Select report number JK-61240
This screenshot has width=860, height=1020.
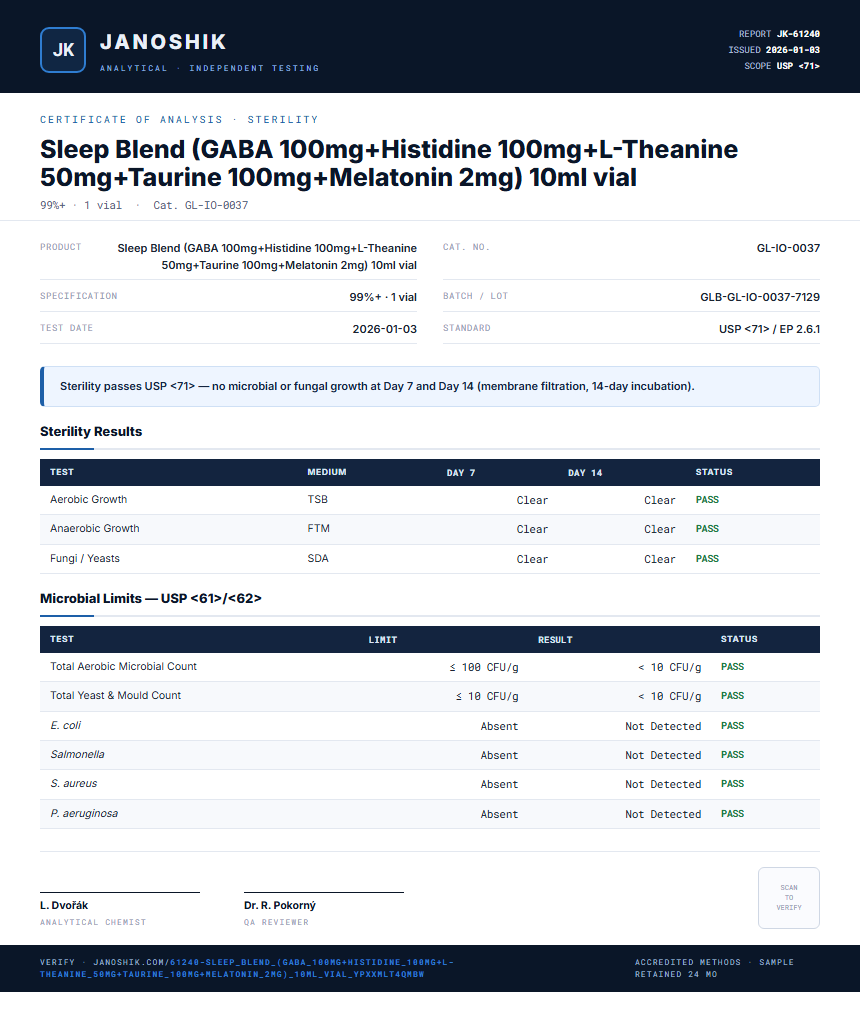click(798, 34)
